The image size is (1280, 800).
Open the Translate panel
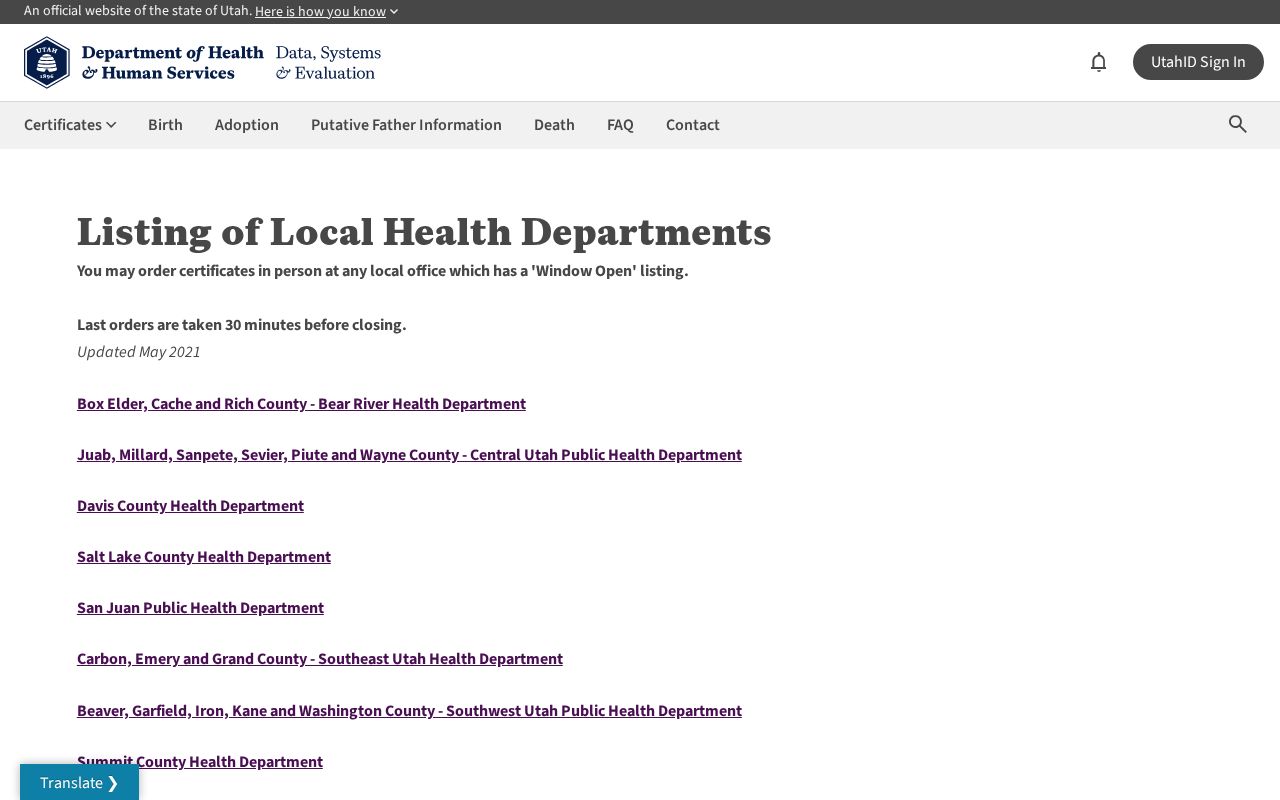pyautogui.click(x=79, y=782)
